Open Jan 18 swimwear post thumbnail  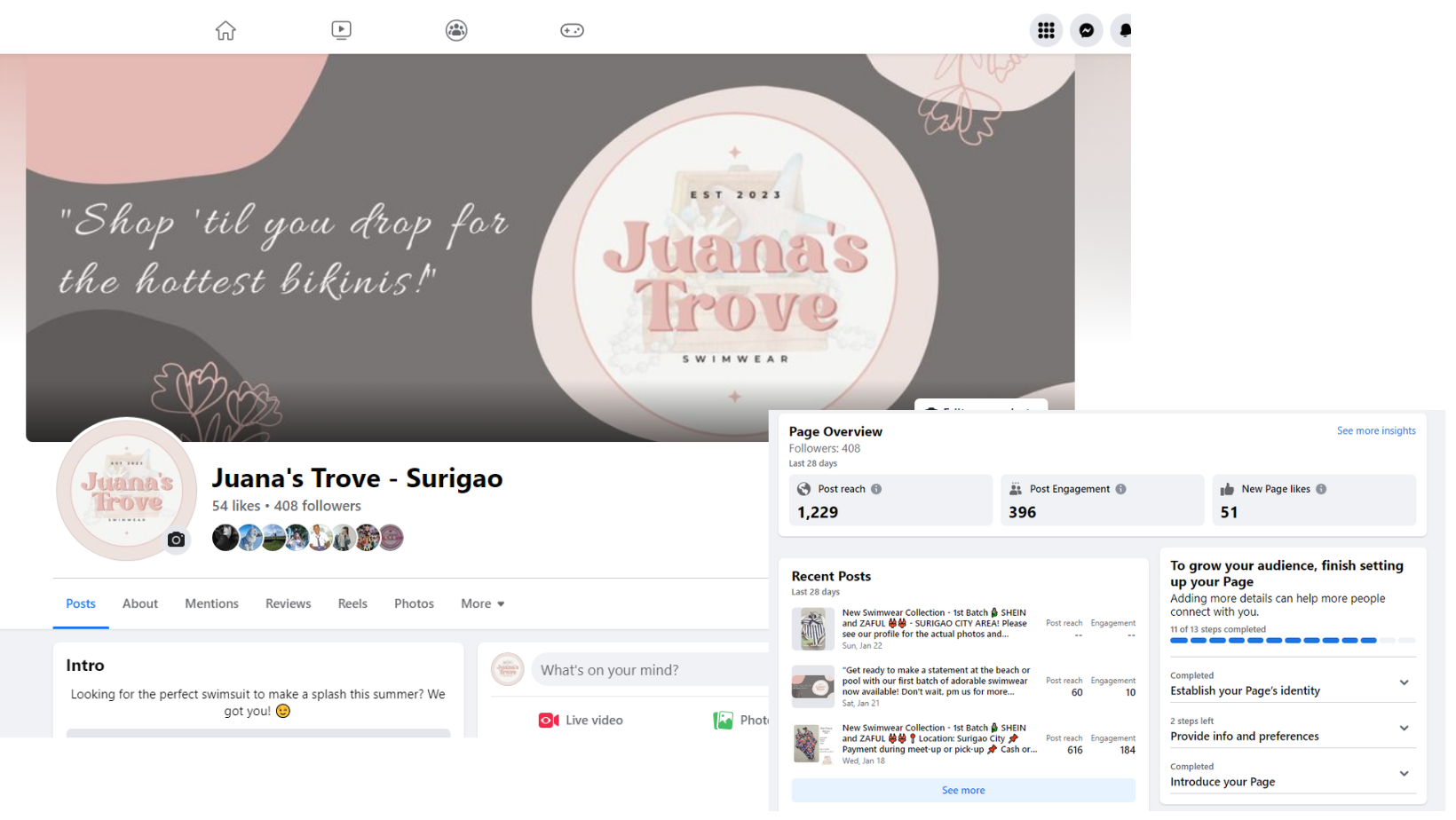tap(812, 744)
